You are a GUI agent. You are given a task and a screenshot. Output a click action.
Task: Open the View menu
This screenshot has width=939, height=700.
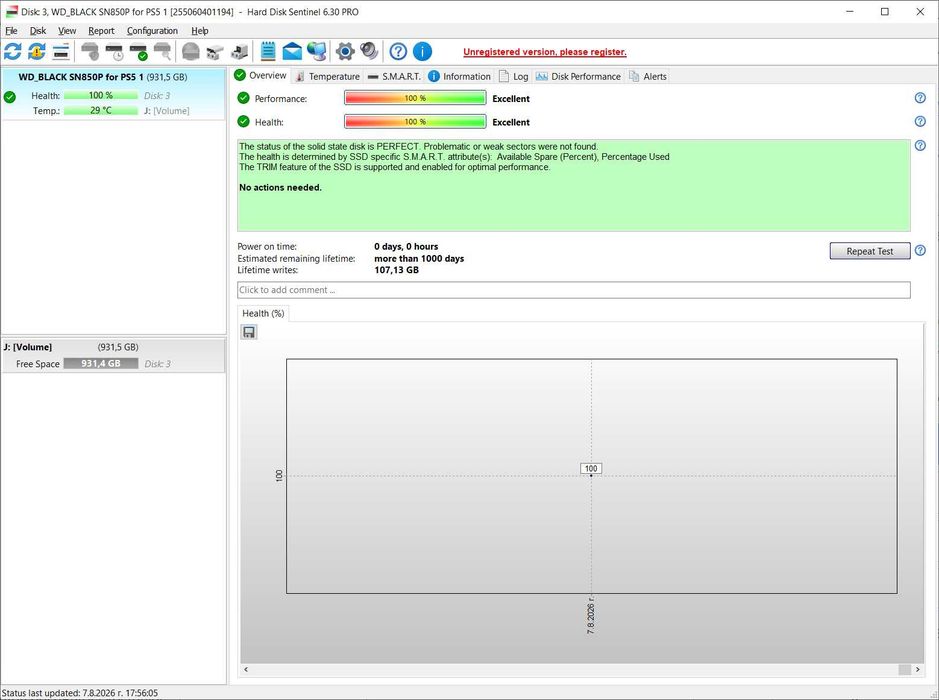point(67,31)
